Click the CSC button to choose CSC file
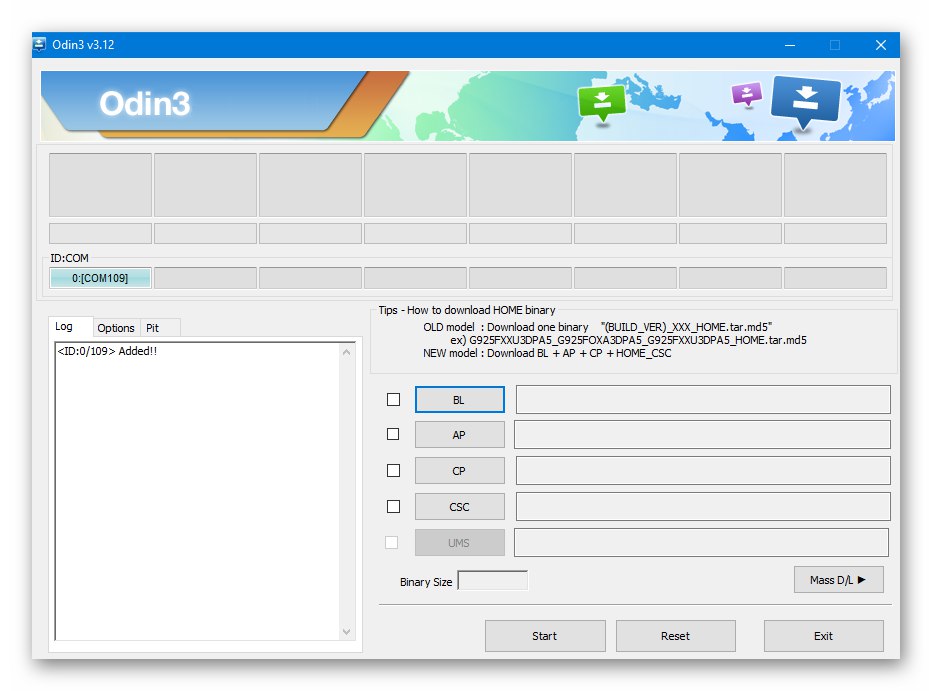932x691 pixels. click(x=459, y=507)
